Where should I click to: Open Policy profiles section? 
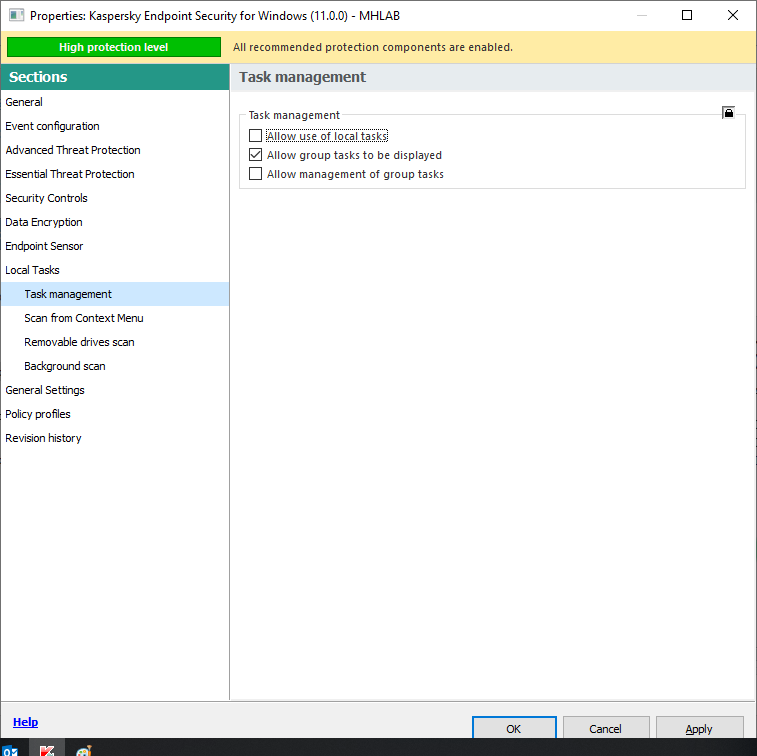pos(115,414)
